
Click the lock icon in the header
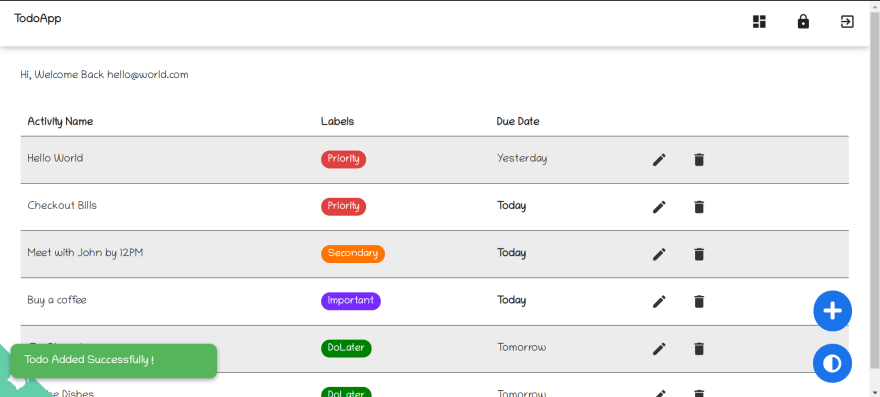[x=803, y=22]
